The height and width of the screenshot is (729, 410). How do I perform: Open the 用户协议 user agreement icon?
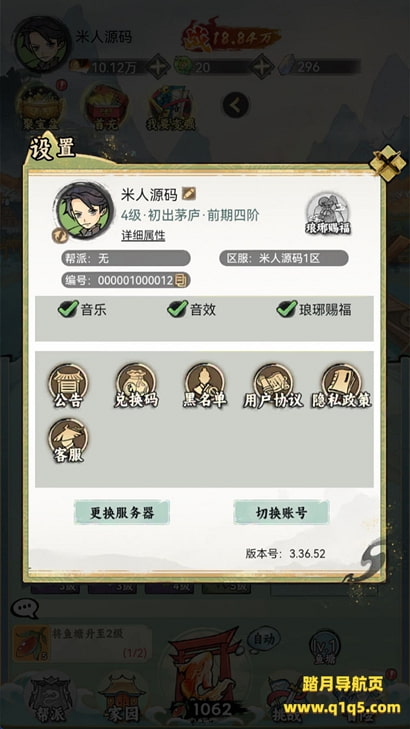pyautogui.click(x=273, y=386)
